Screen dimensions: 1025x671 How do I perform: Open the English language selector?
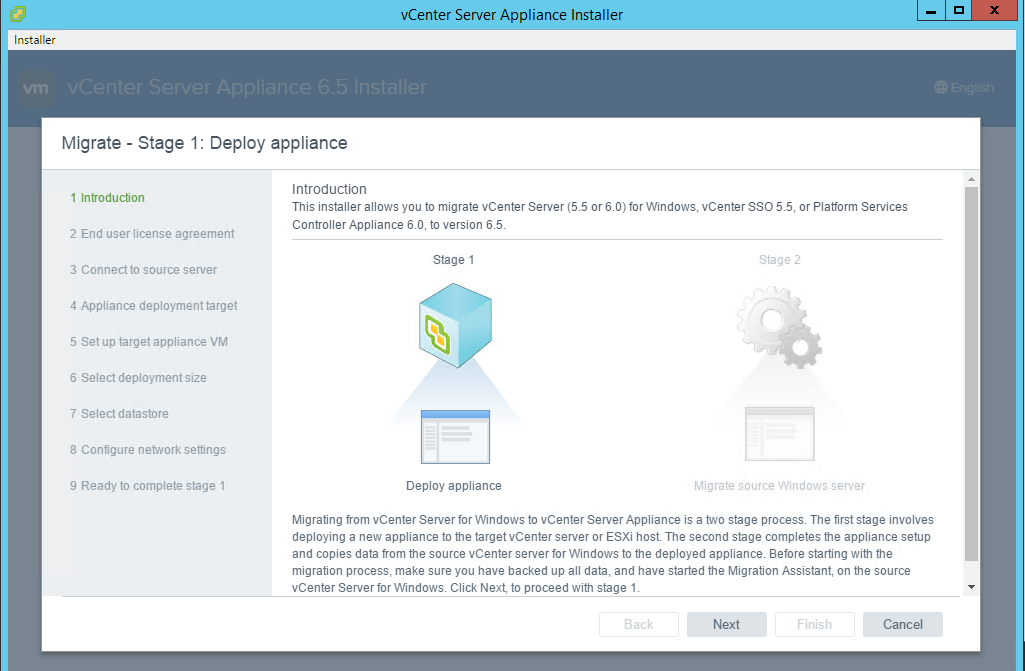pos(964,87)
